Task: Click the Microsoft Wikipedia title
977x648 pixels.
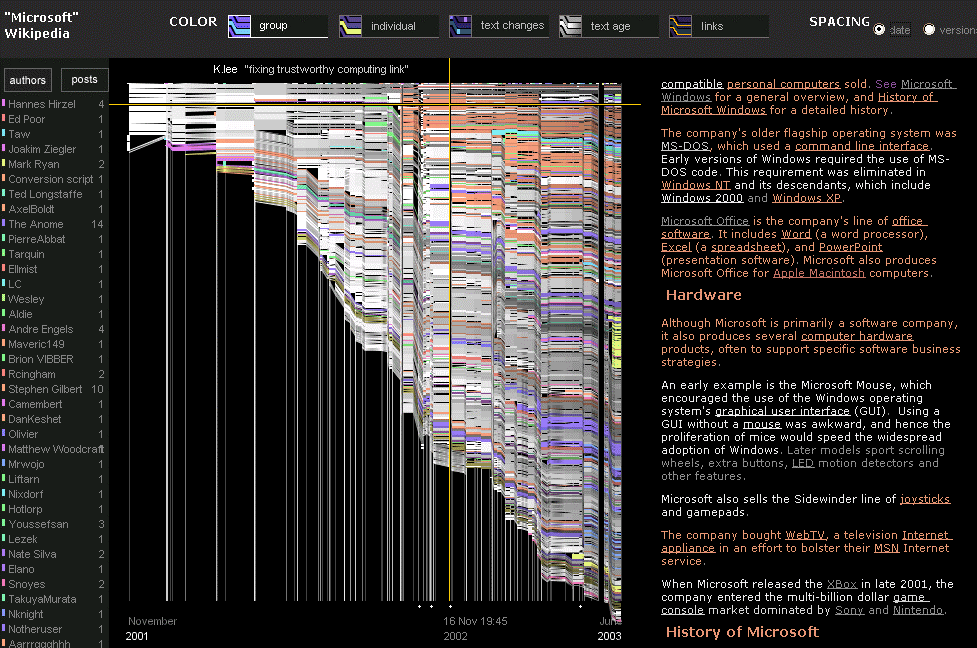Action: coord(42,26)
